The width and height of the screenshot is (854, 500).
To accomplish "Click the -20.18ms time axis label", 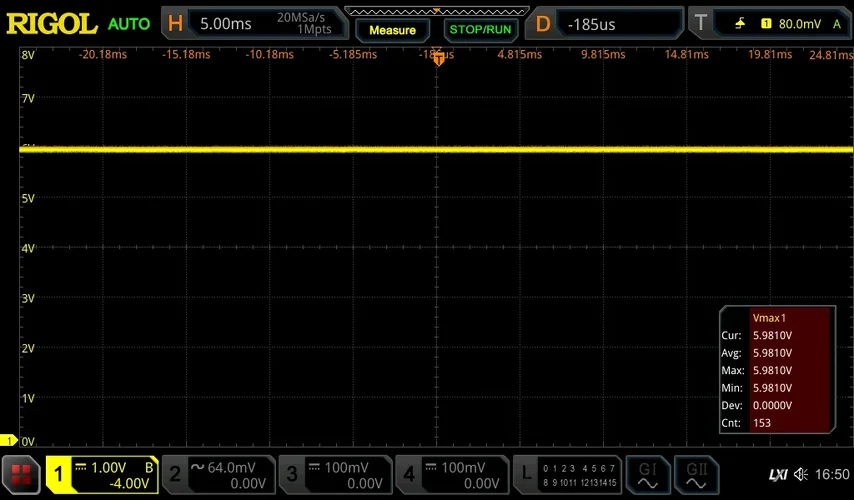I will [102, 54].
